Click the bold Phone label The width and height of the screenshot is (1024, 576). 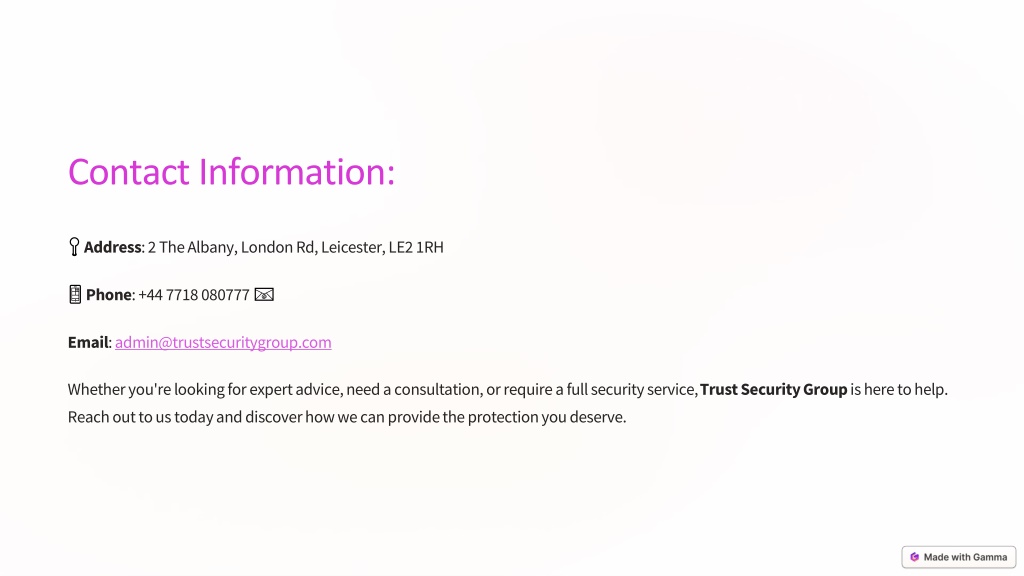pos(108,295)
